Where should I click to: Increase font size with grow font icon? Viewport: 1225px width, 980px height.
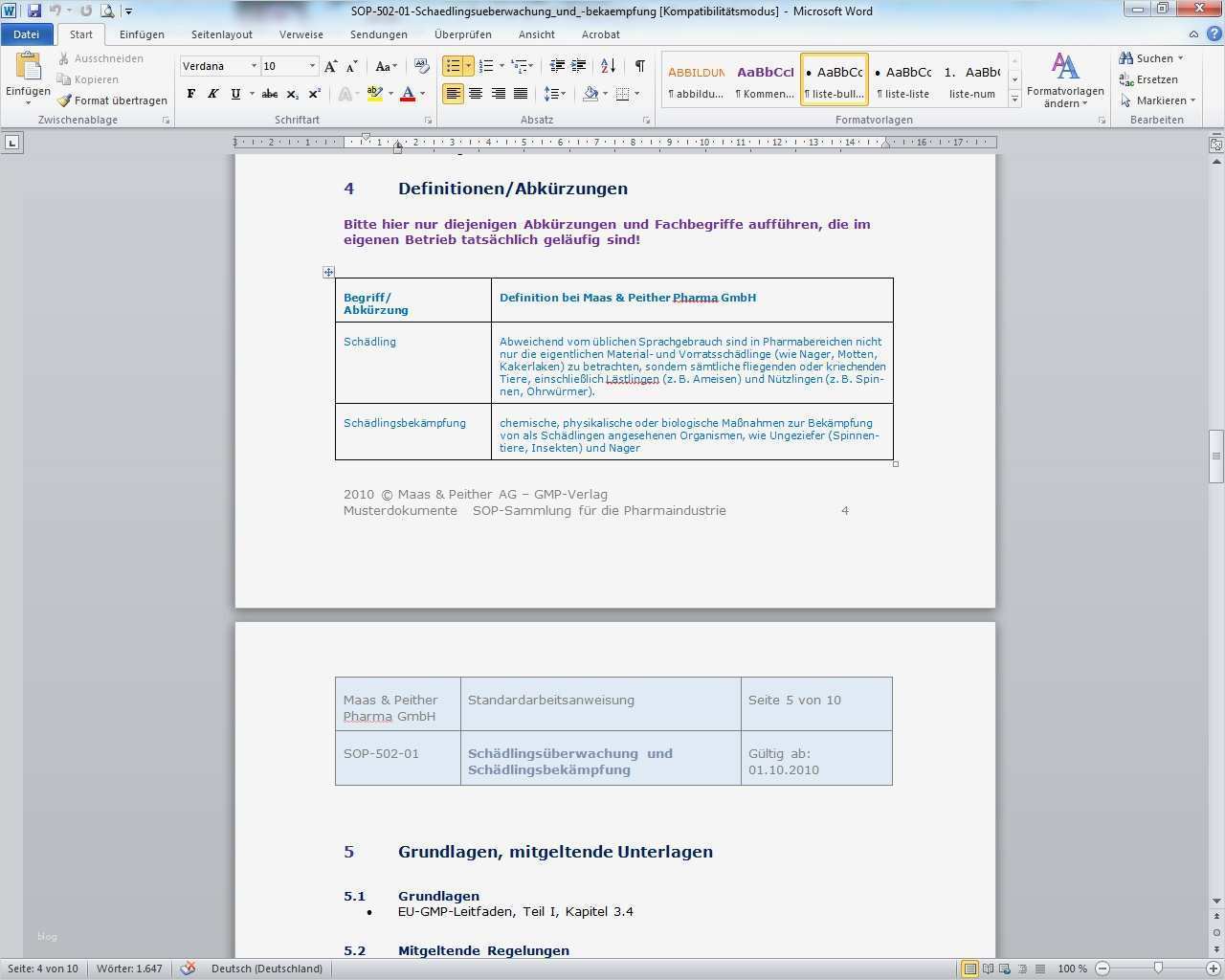(x=331, y=66)
